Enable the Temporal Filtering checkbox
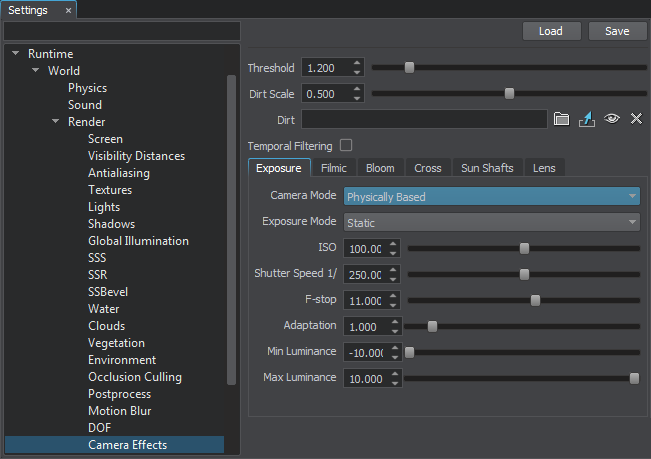This screenshot has height=459, width=651. 346,145
